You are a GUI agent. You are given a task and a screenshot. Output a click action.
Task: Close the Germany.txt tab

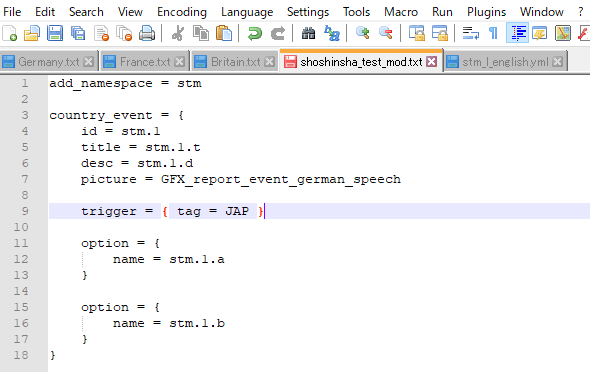89,61
